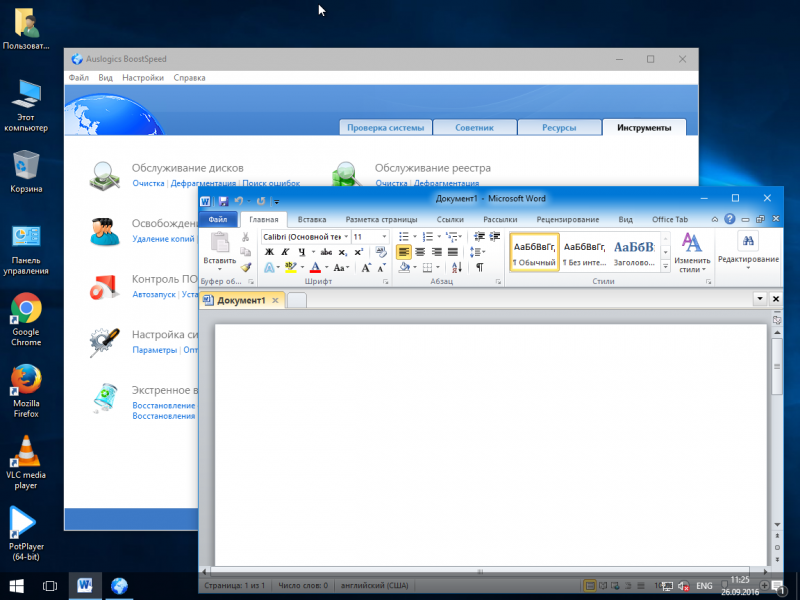Click the Grow Font icon
Screen dimensions: 800x600
tap(366, 267)
